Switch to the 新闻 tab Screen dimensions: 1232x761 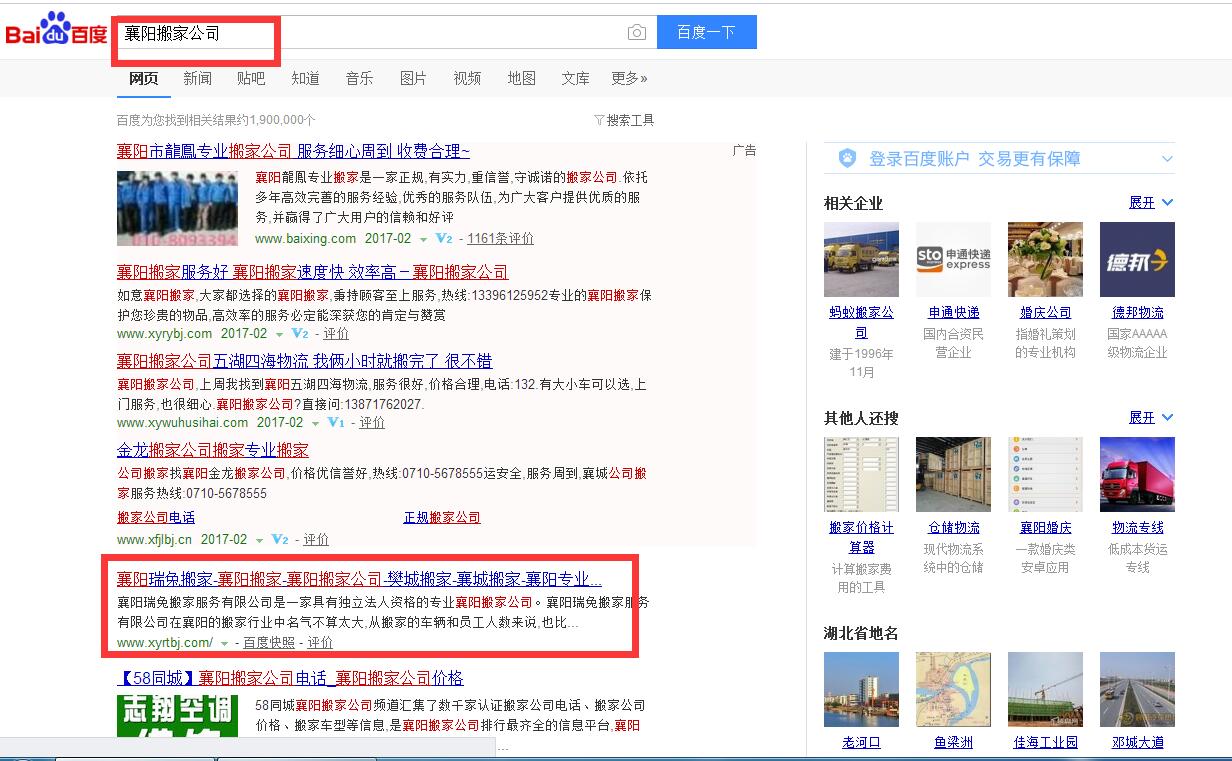(197, 78)
